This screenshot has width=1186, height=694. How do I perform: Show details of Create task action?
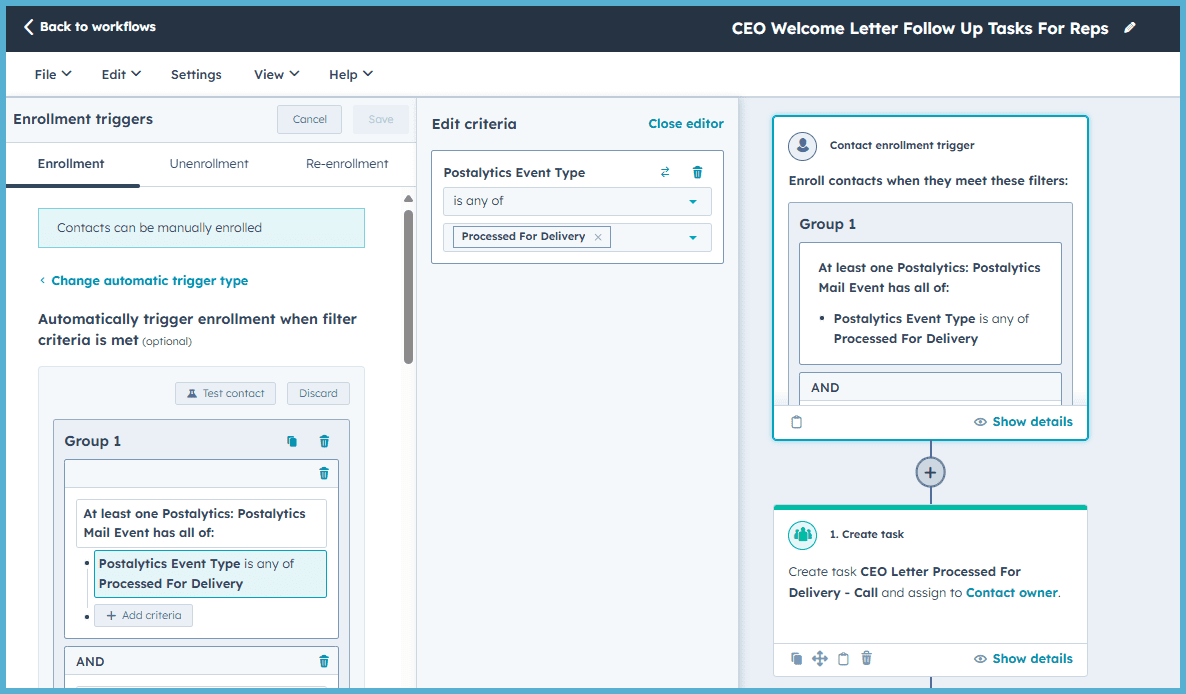click(x=1023, y=658)
